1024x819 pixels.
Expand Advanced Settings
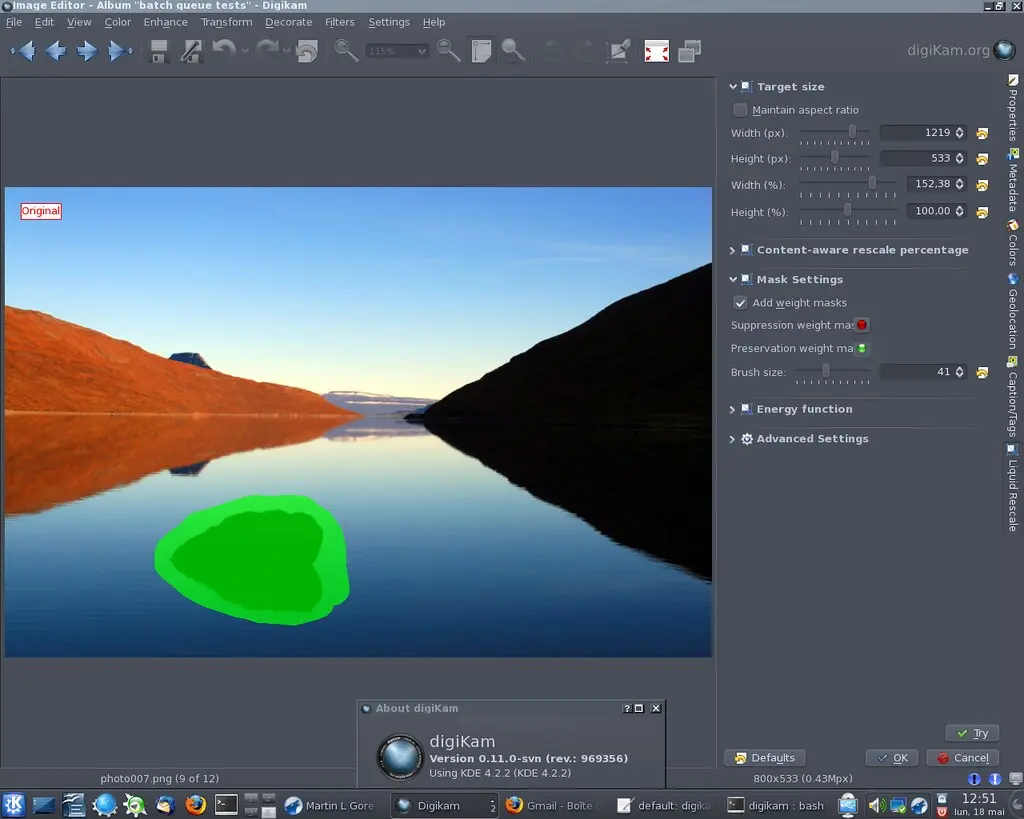[733, 438]
